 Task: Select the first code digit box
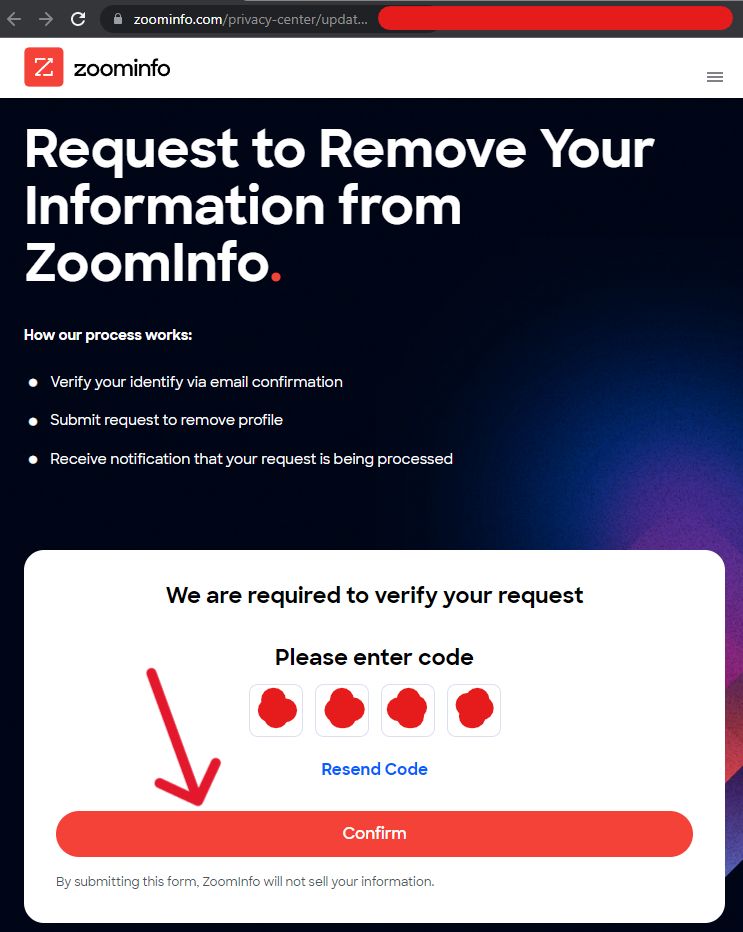pyautogui.click(x=276, y=710)
